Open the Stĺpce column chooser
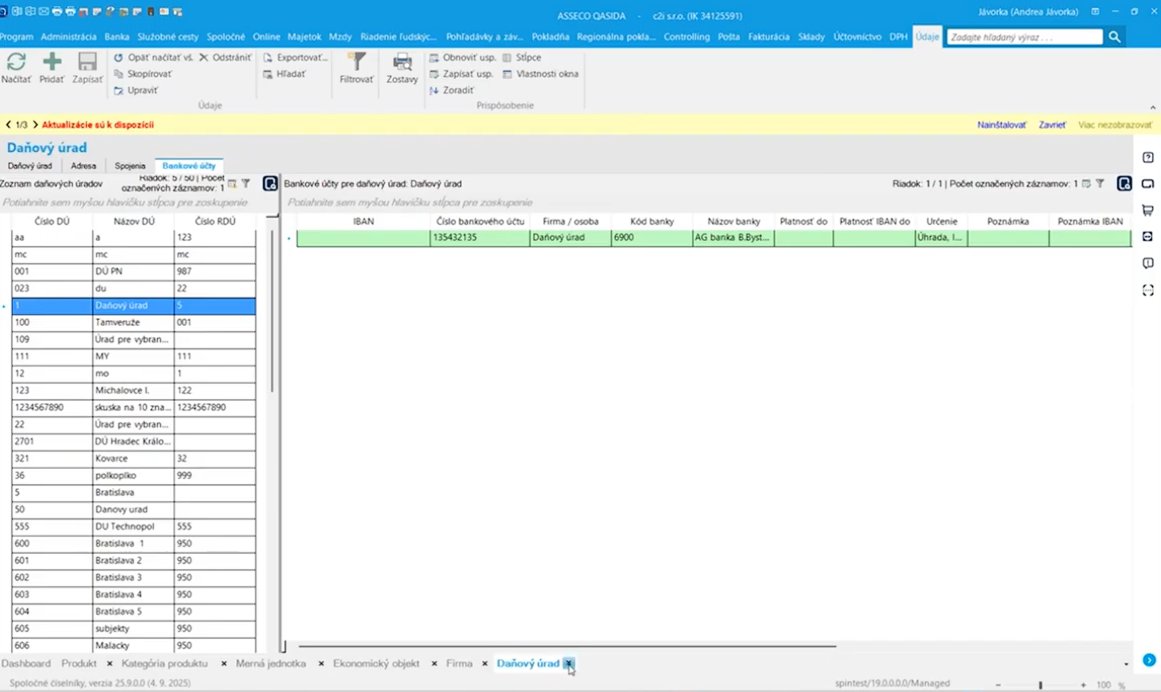This screenshot has height=692, width=1161. click(522, 57)
